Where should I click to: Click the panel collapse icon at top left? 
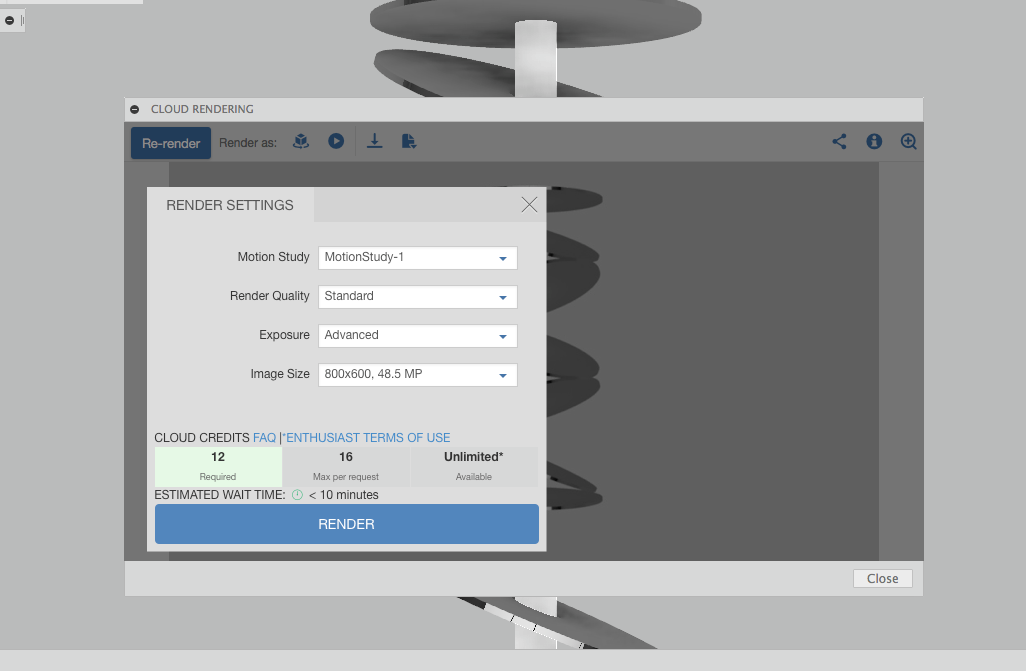[x=11, y=20]
